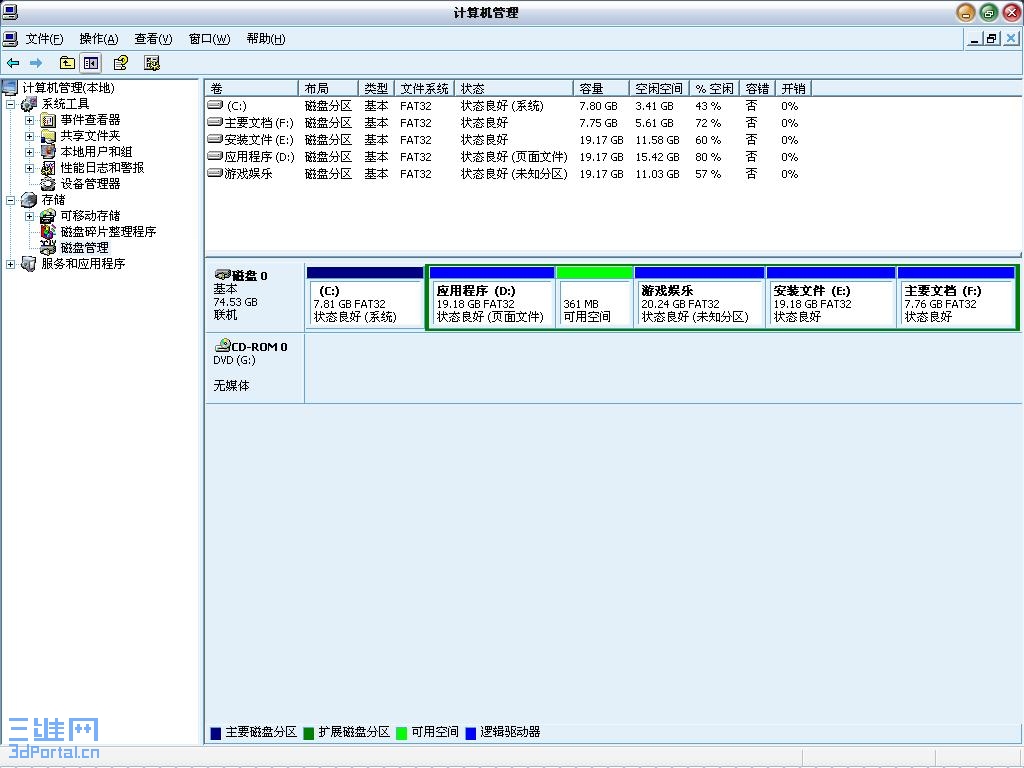Click the 磁盘碎片整理程序 icon
The image size is (1024, 768).
pyautogui.click(x=48, y=232)
